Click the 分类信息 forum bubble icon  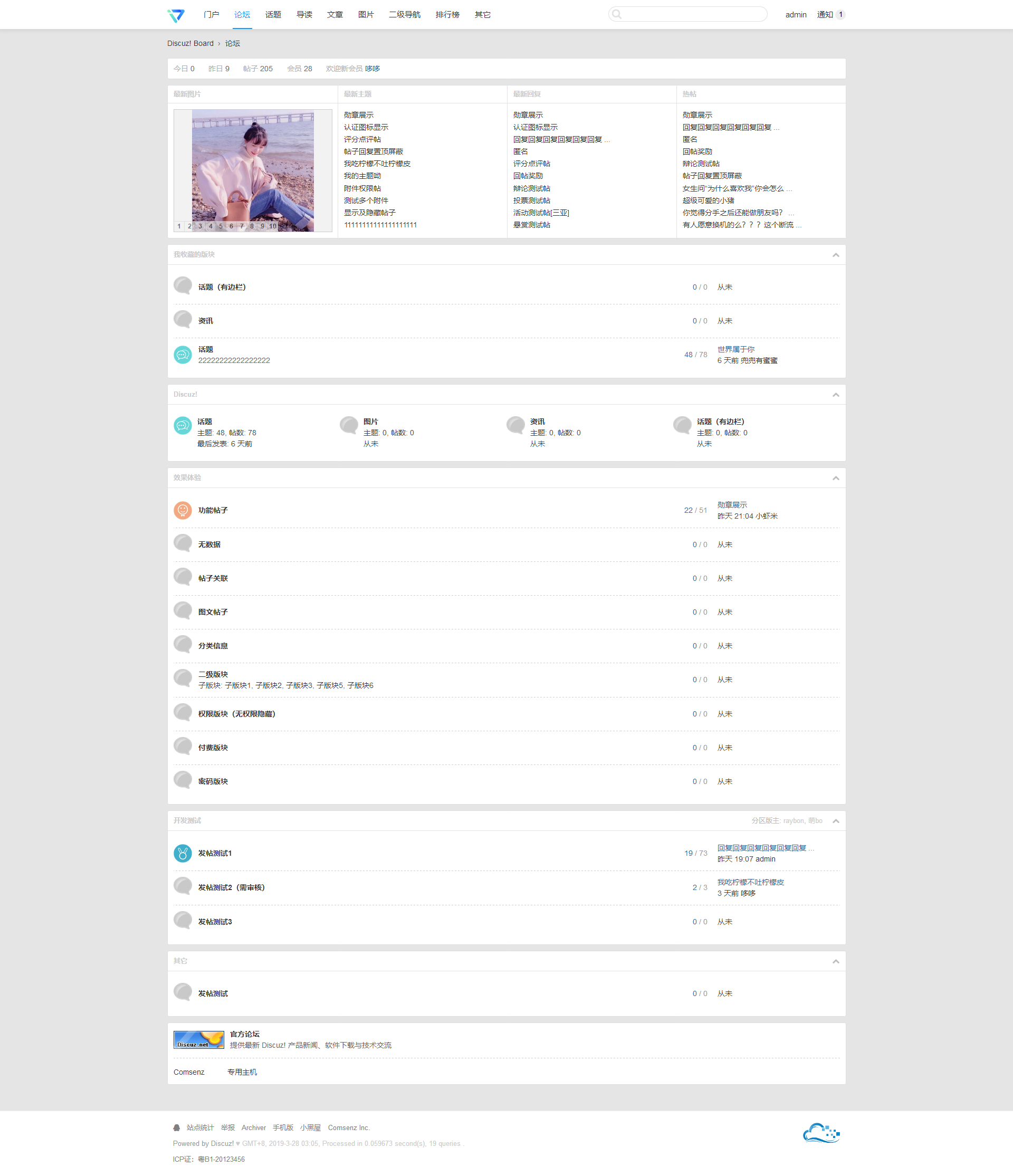pyautogui.click(x=183, y=645)
